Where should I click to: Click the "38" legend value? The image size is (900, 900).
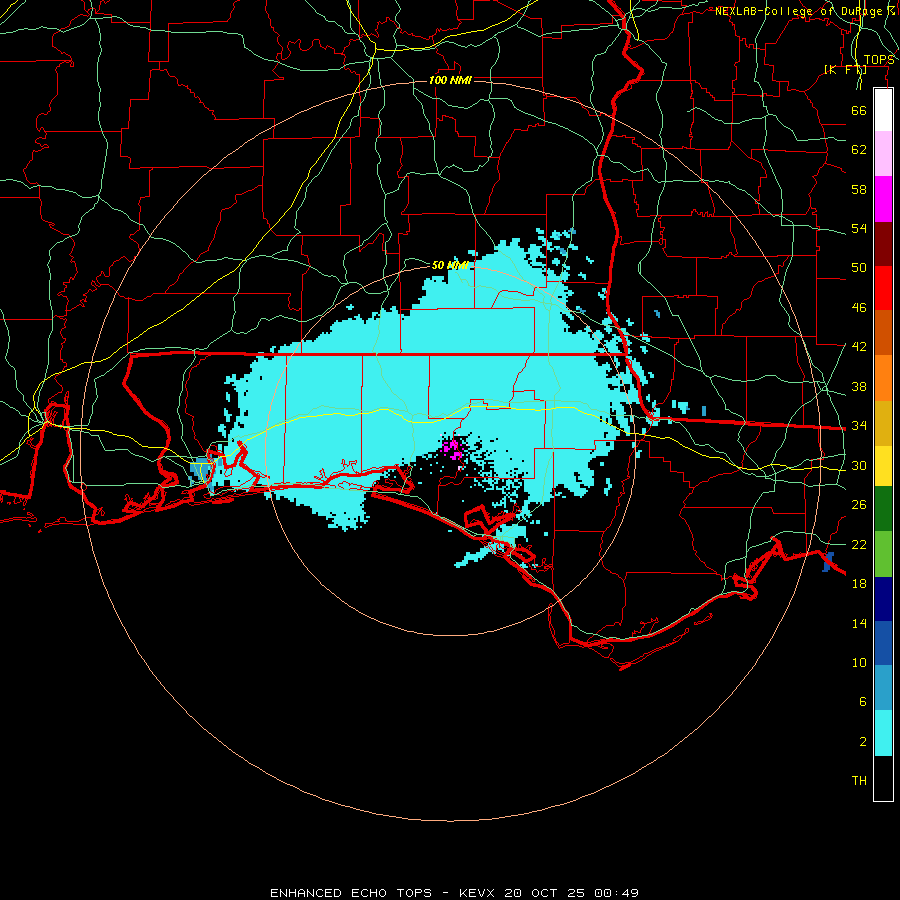[859, 386]
